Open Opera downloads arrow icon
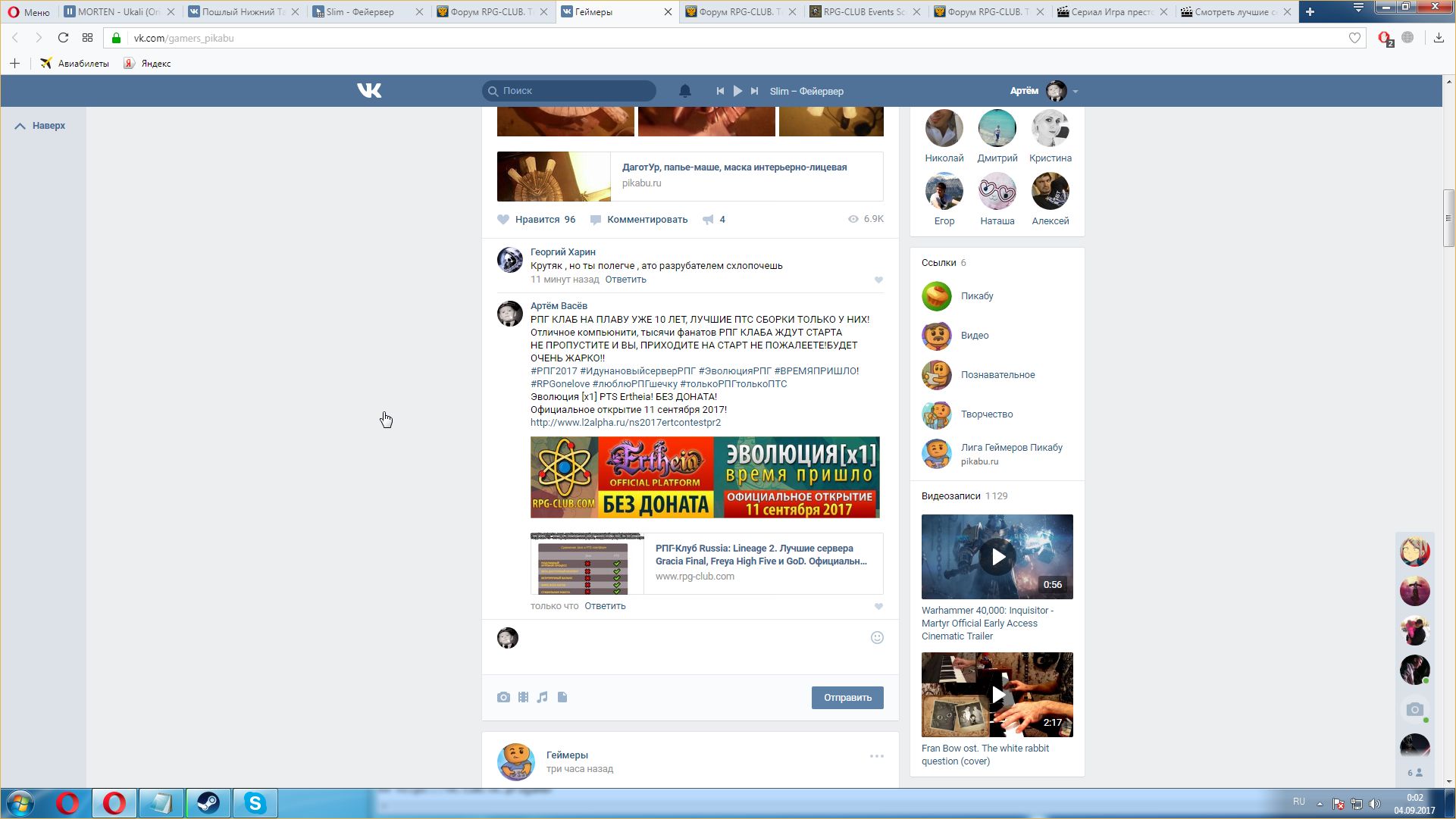 click(1439, 38)
